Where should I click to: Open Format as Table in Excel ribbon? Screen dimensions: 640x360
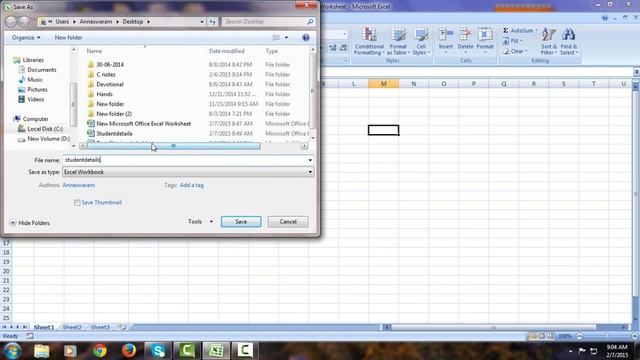click(x=398, y=41)
